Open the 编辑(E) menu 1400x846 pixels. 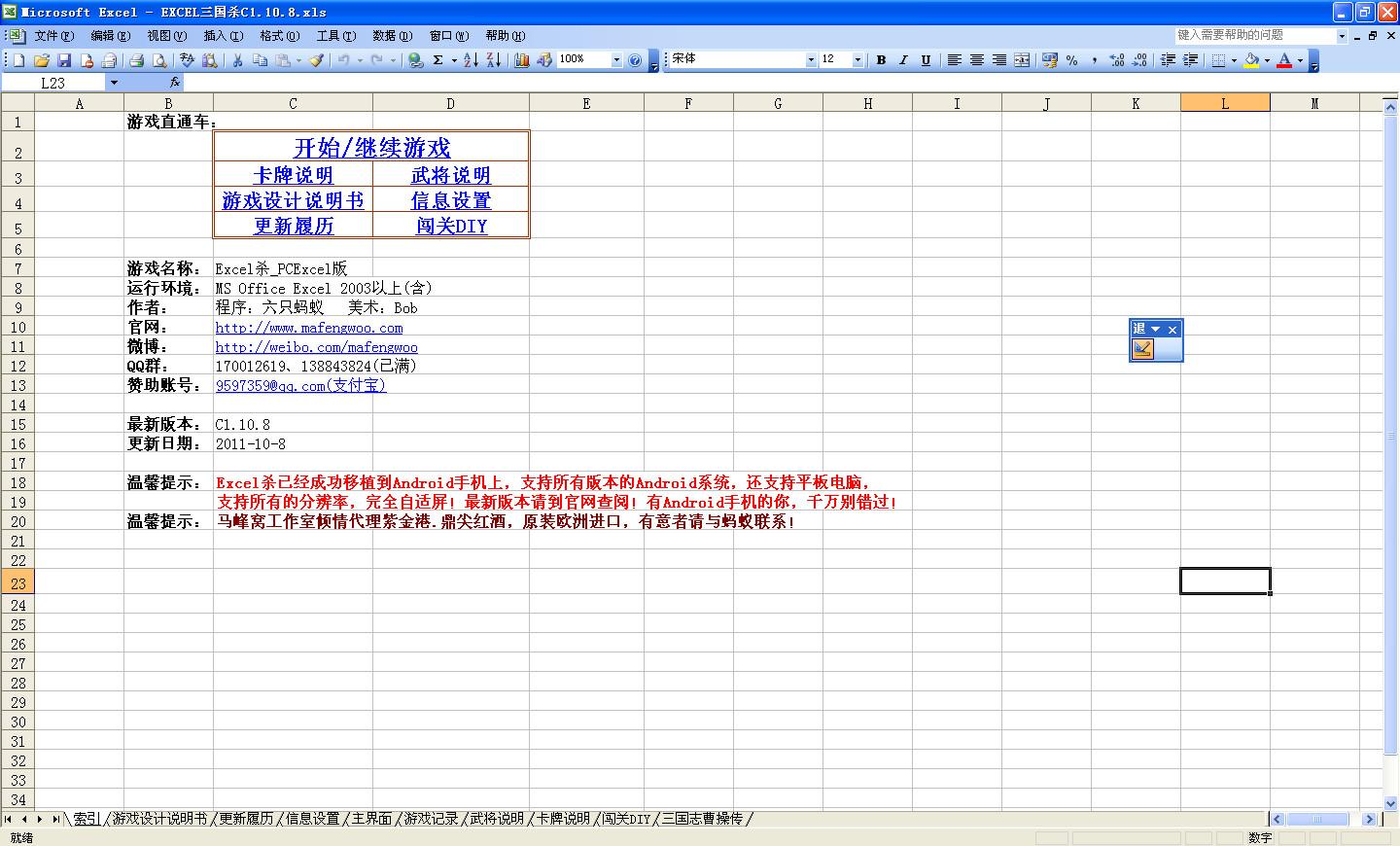110,36
